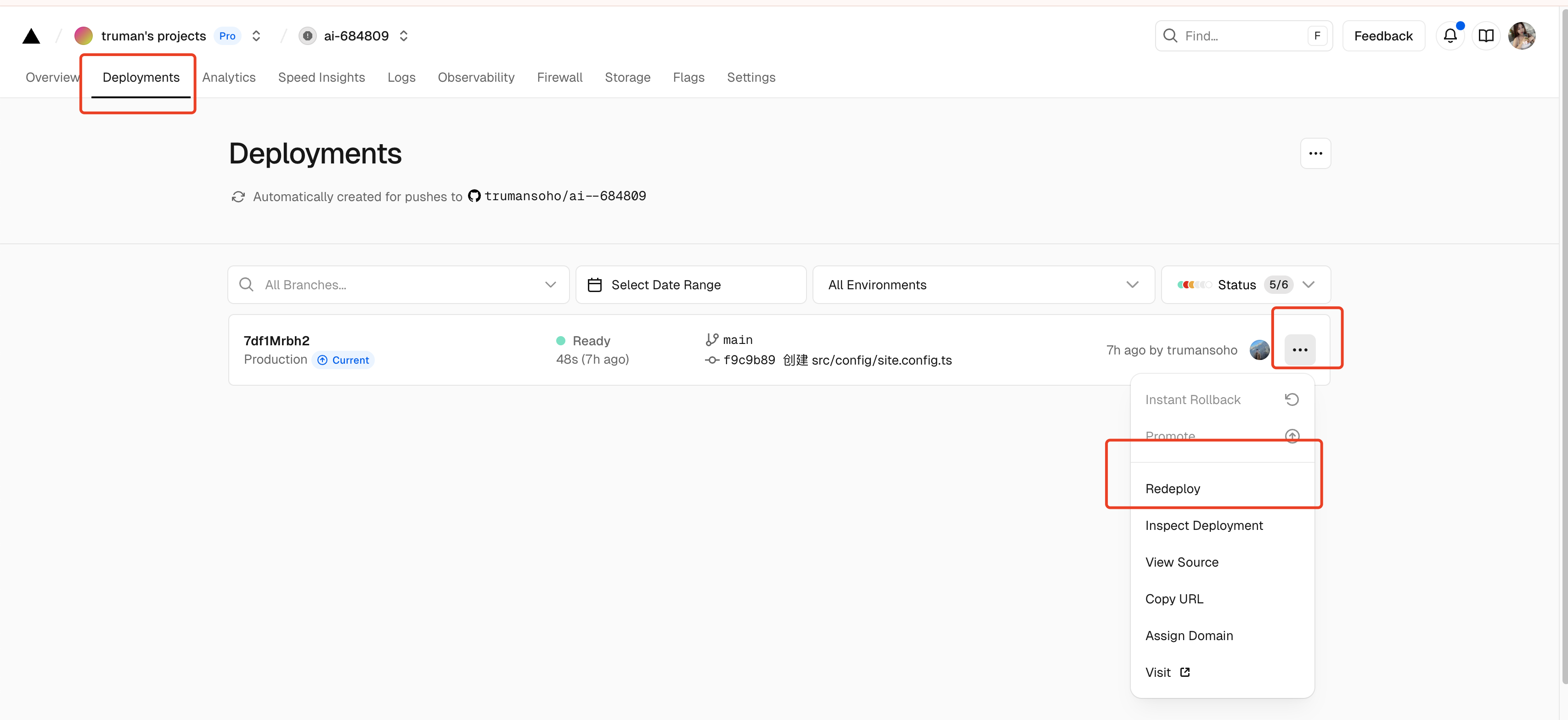
Task: Click the Vercel triangle logo
Action: pyautogui.click(x=31, y=36)
